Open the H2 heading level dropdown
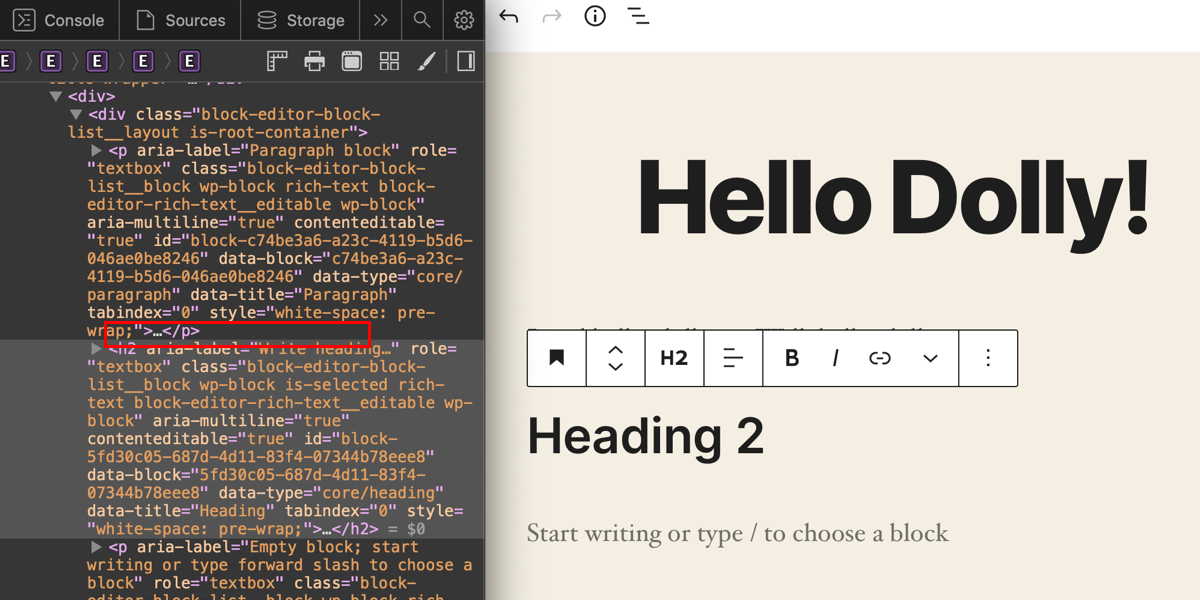1200x600 pixels. click(674, 357)
